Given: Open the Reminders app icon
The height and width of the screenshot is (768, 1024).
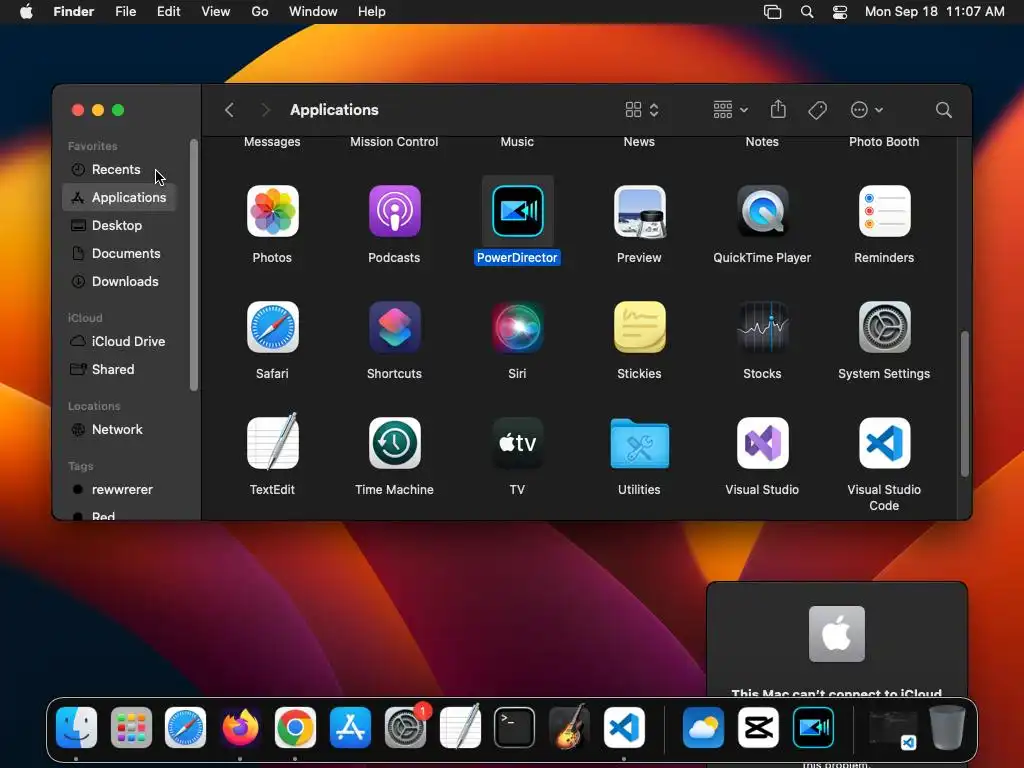Looking at the screenshot, I should pos(884,211).
